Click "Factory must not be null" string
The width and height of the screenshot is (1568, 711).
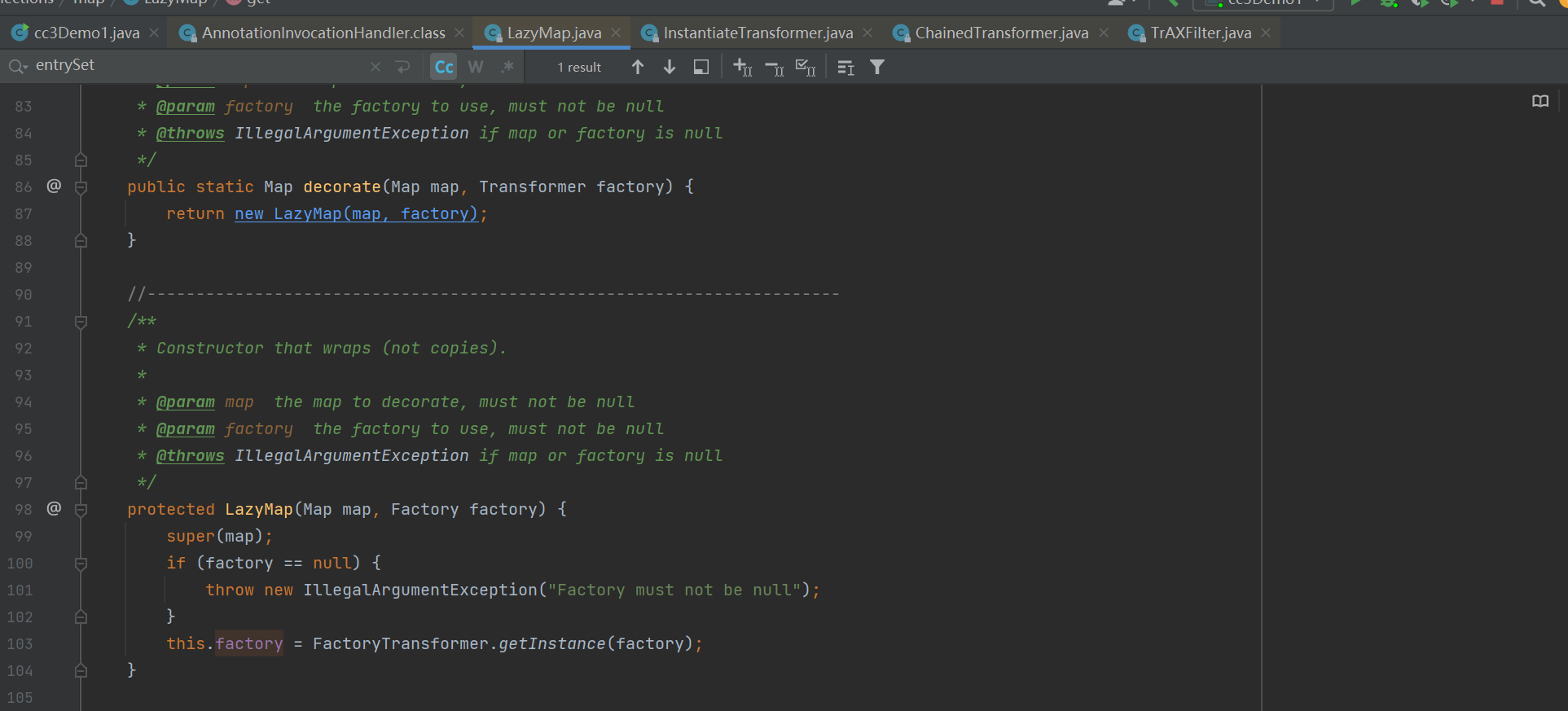(x=674, y=590)
